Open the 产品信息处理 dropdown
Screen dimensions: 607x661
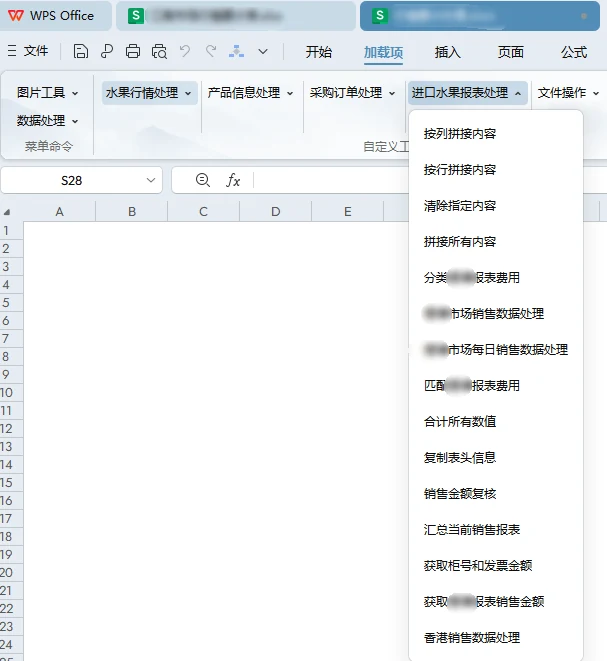pos(250,93)
